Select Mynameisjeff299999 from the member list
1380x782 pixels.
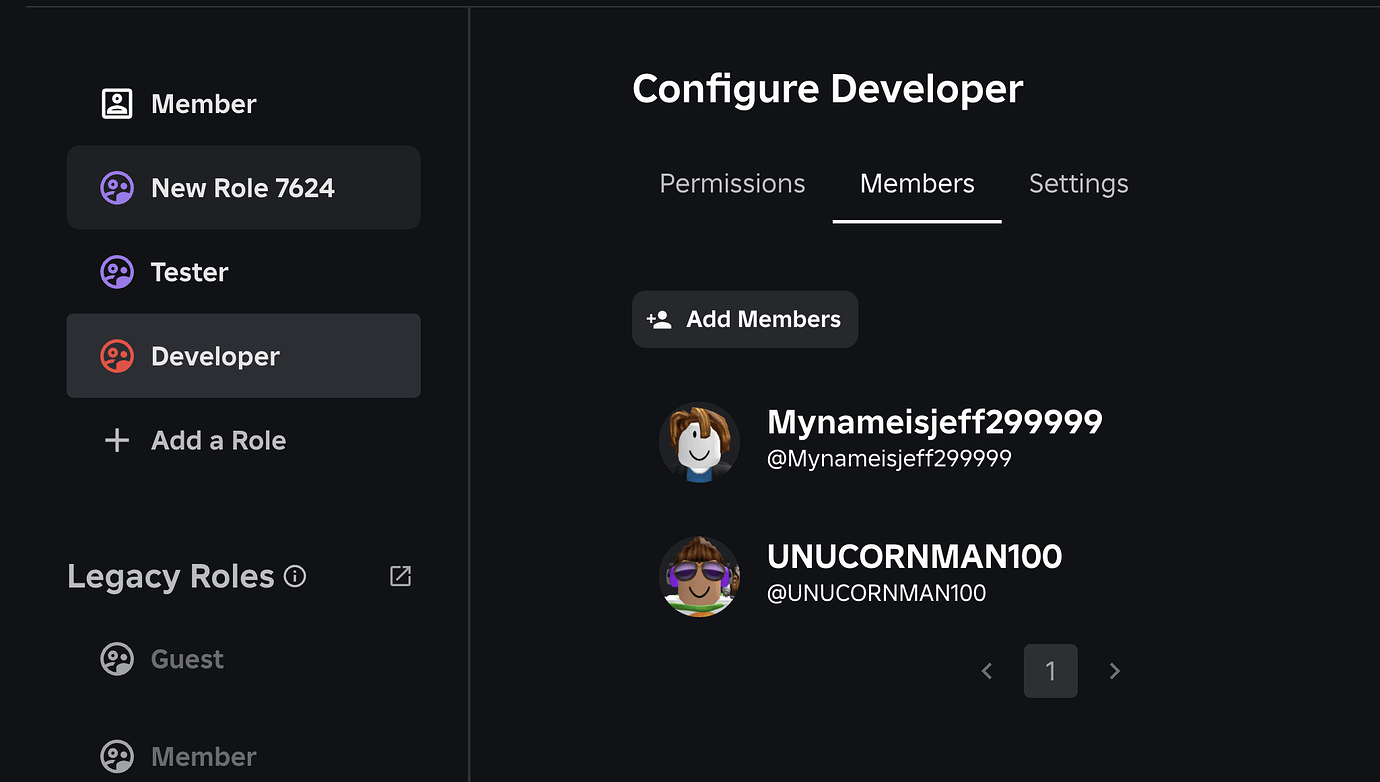coord(934,422)
